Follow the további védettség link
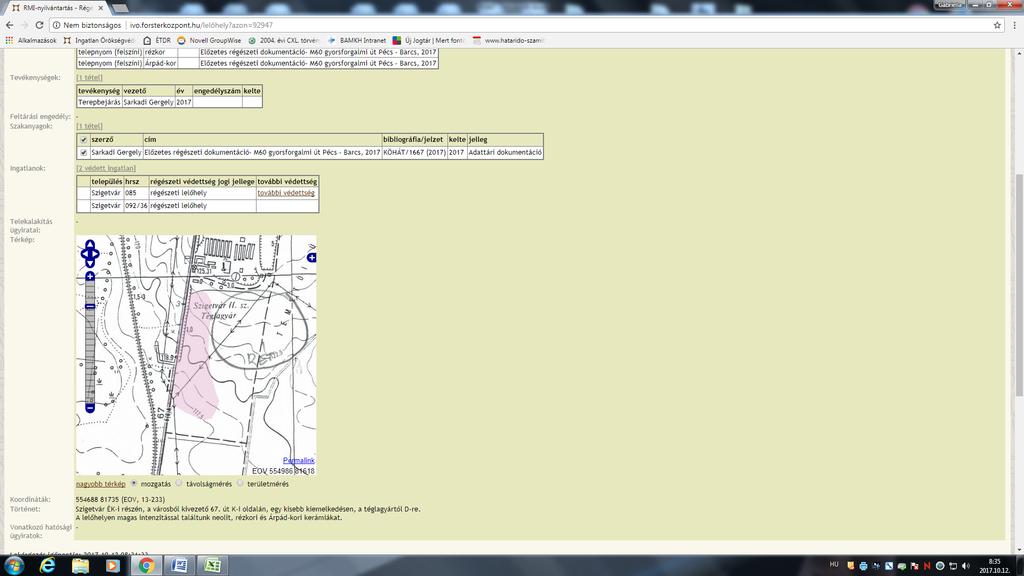1024x576 pixels. coord(286,193)
